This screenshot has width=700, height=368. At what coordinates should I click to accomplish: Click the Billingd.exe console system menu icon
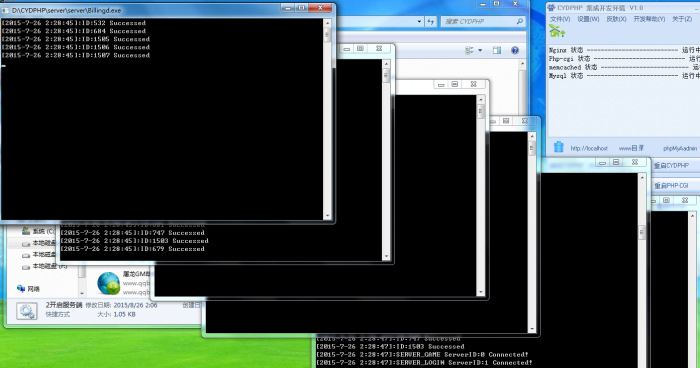click(5, 10)
